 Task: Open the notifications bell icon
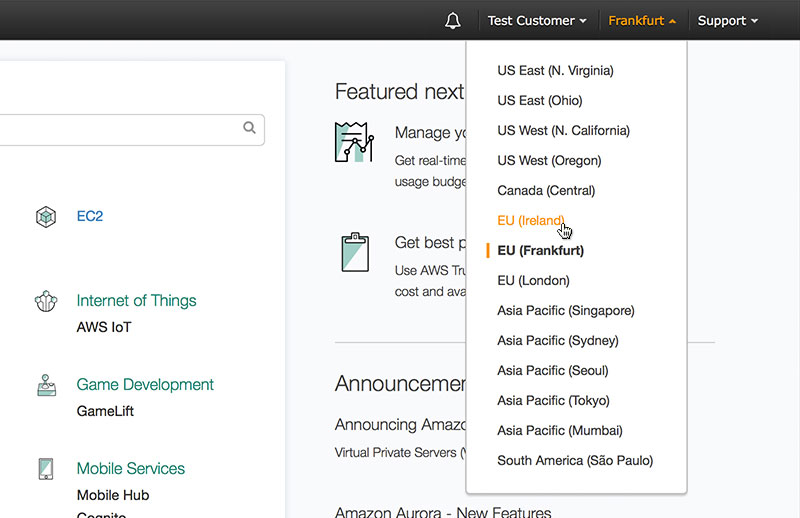[453, 21]
